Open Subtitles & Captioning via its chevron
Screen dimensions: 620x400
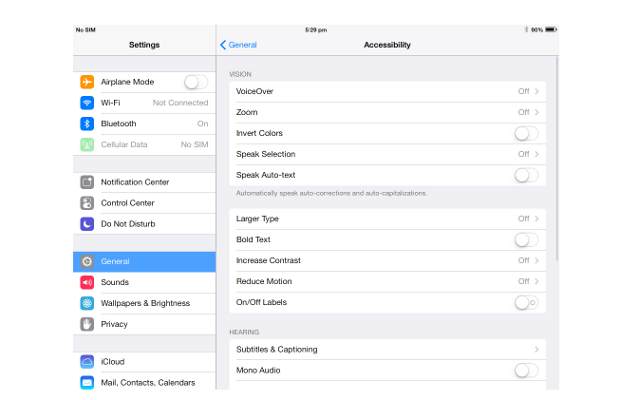pos(537,349)
